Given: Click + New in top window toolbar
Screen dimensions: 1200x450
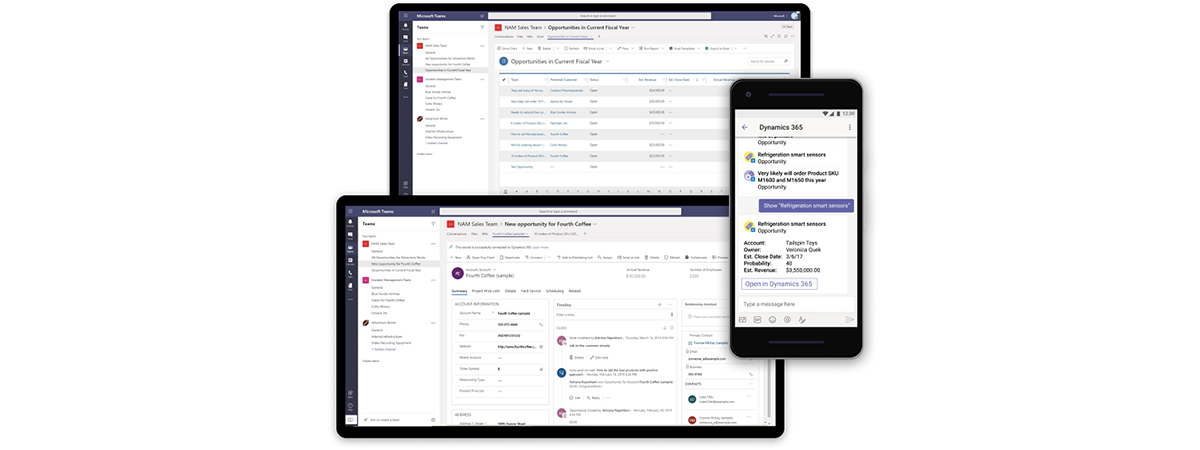Looking at the screenshot, I should coord(525,48).
